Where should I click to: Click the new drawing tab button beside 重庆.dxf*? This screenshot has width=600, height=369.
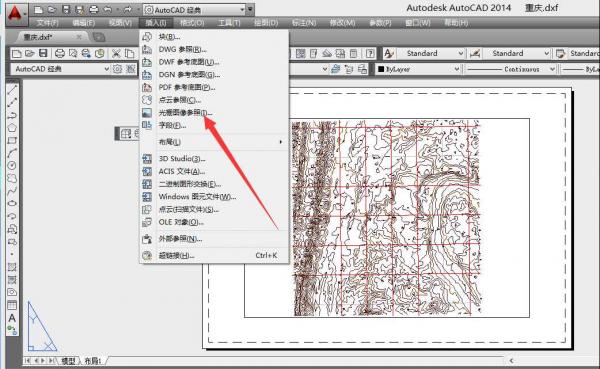pos(99,37)
